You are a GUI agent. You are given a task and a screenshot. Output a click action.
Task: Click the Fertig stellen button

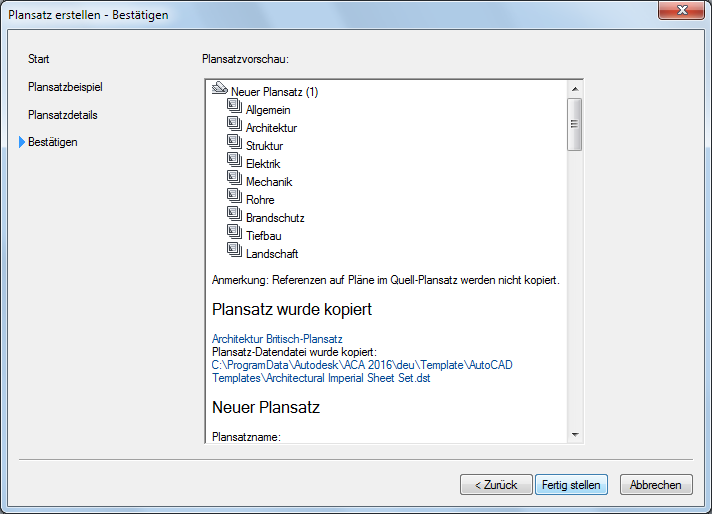click(571, 485)
